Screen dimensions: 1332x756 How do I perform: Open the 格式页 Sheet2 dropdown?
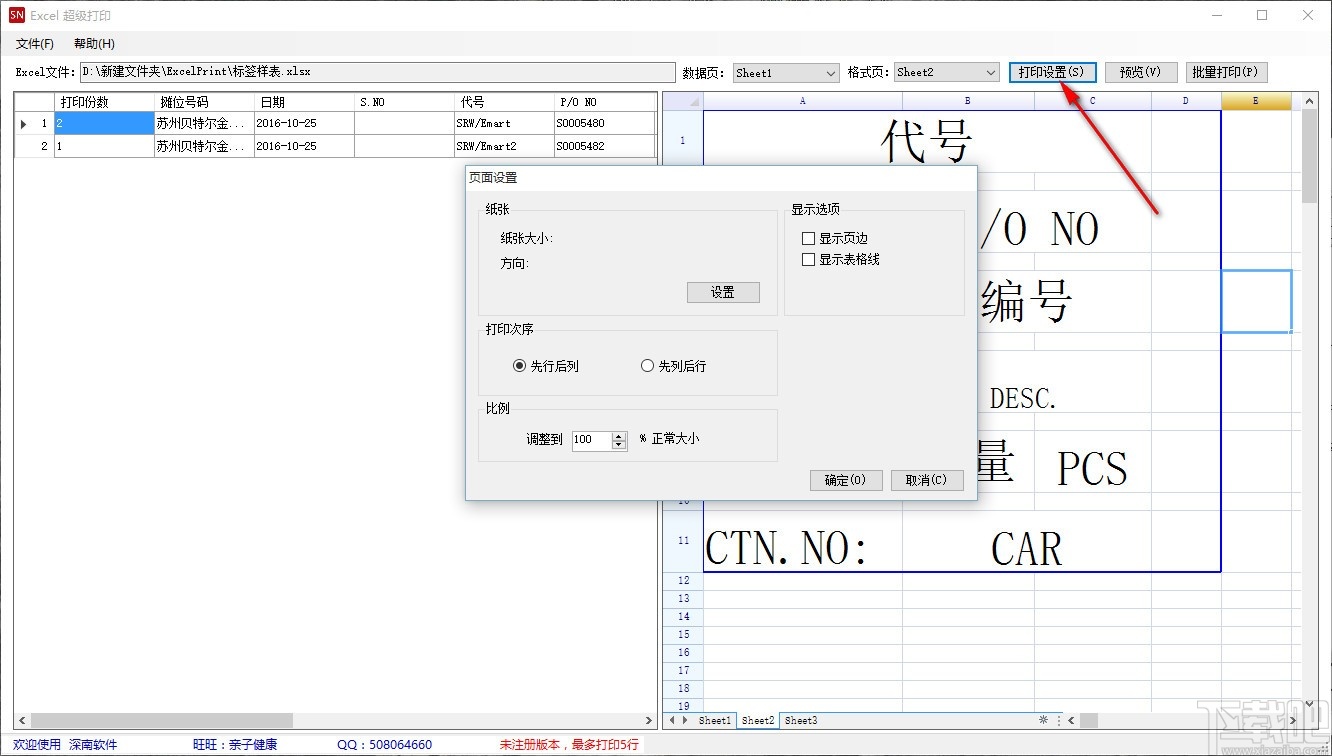point(947,73)
